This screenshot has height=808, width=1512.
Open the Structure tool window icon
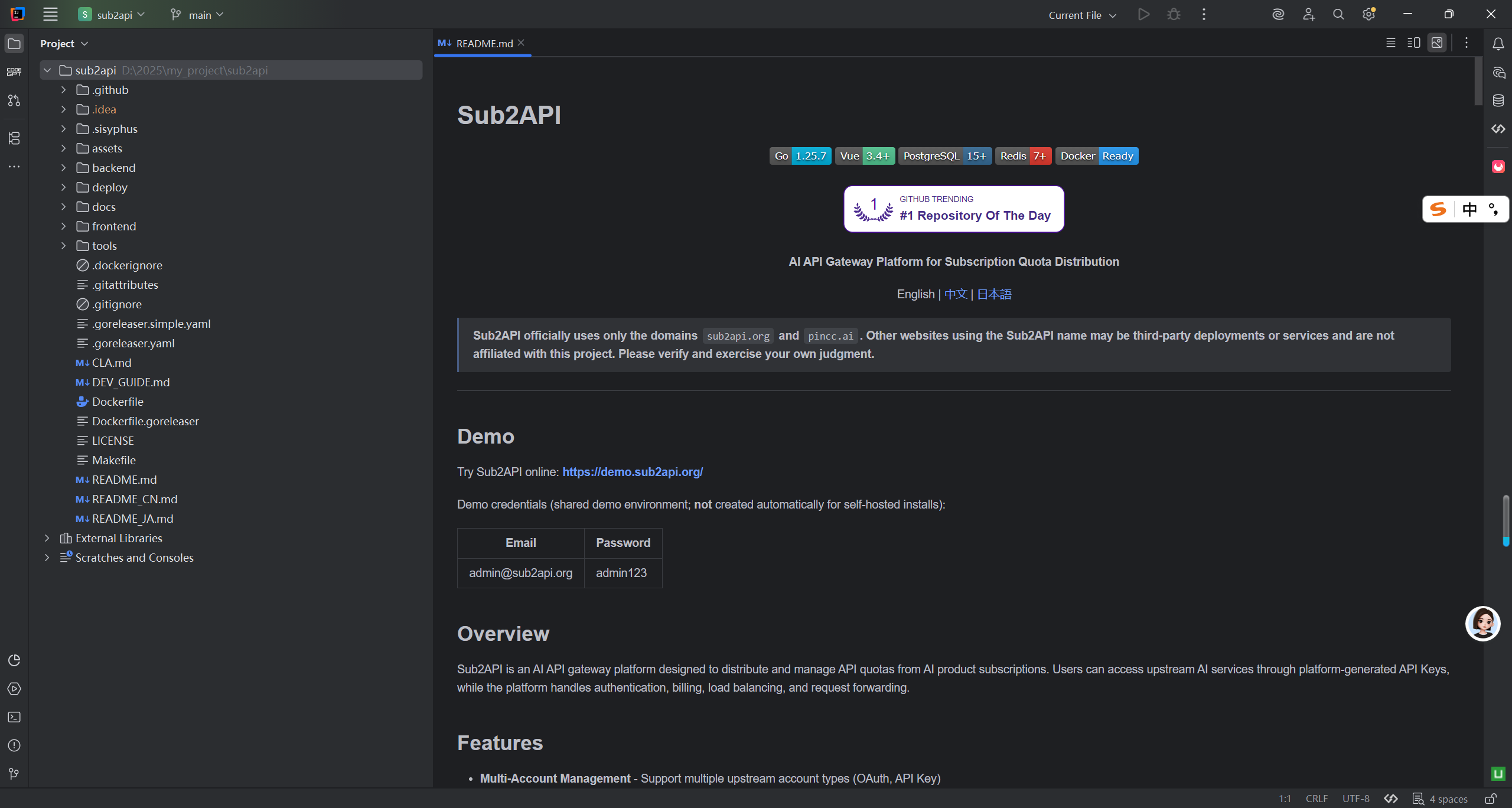click(x=14, y=138)
